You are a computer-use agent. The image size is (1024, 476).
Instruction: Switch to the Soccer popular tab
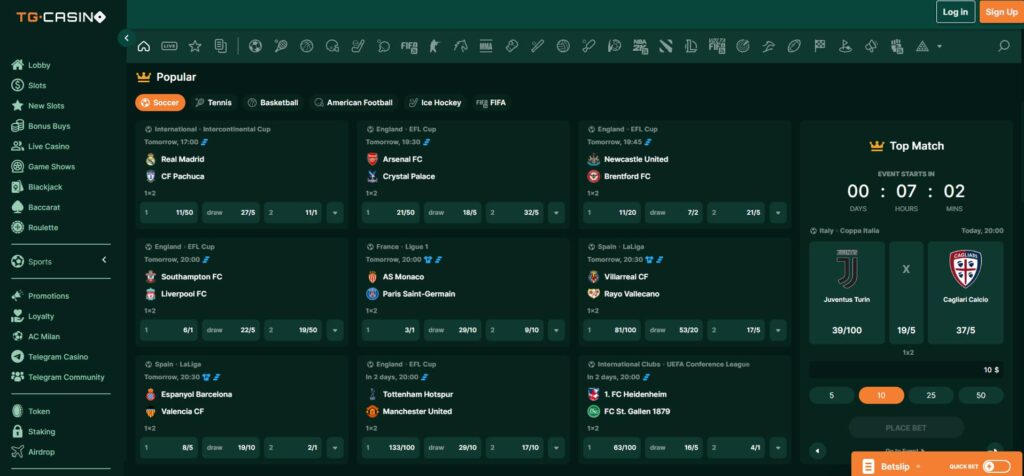coord(161,103)
